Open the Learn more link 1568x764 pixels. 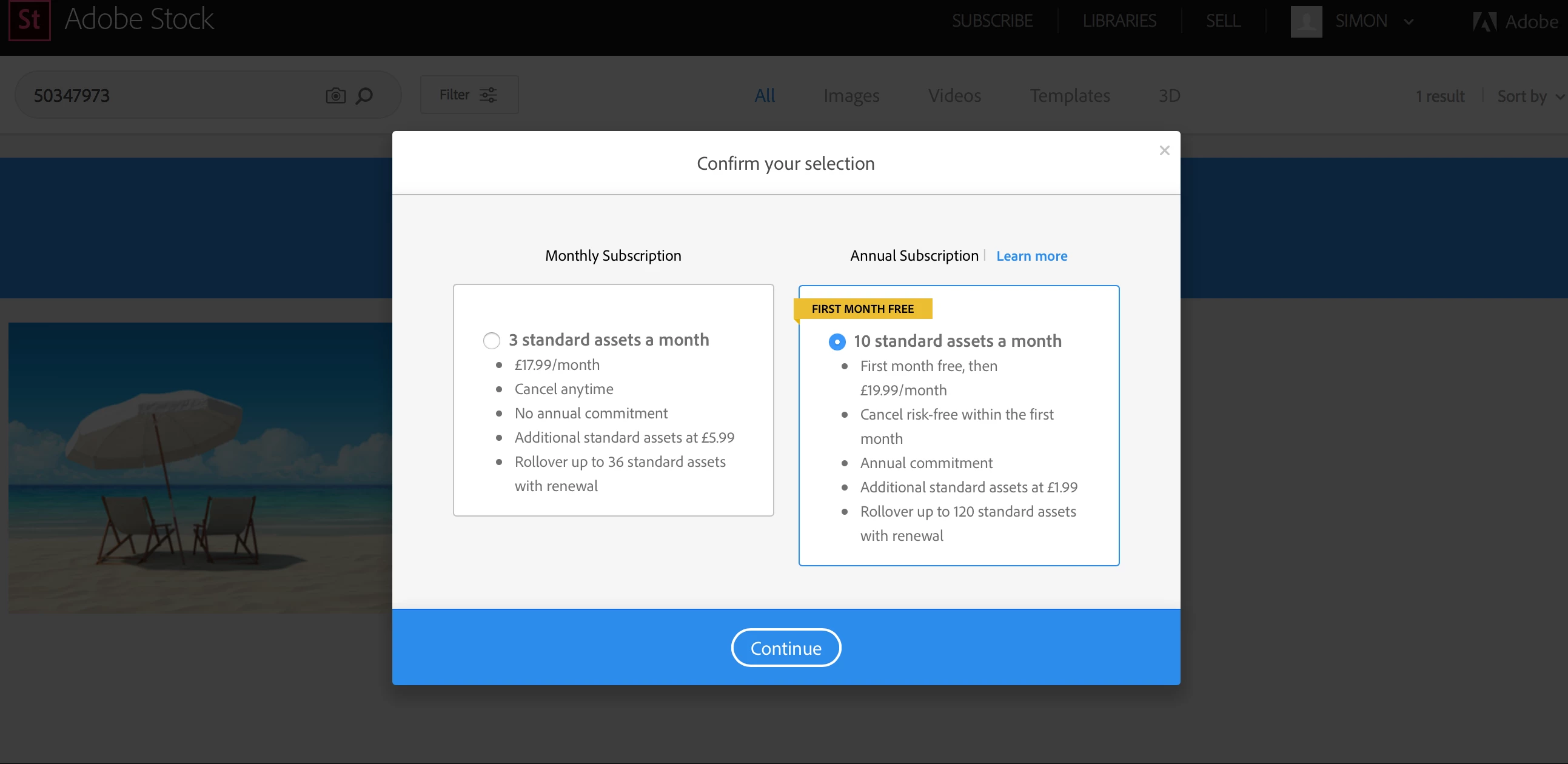coord(1031,256)
